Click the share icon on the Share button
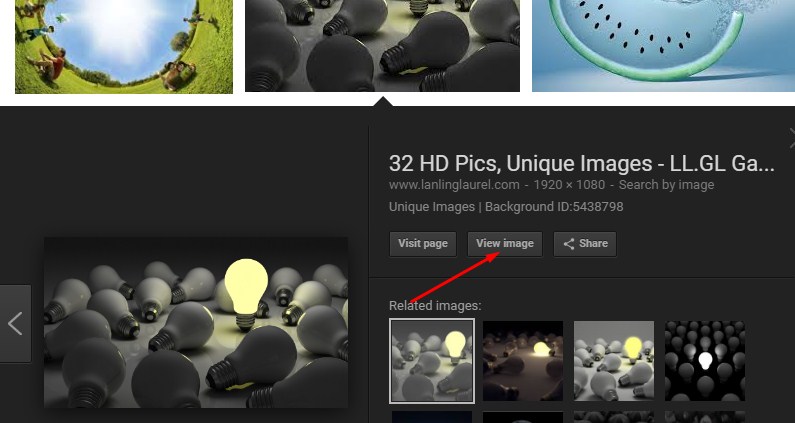 pos(569,244)
